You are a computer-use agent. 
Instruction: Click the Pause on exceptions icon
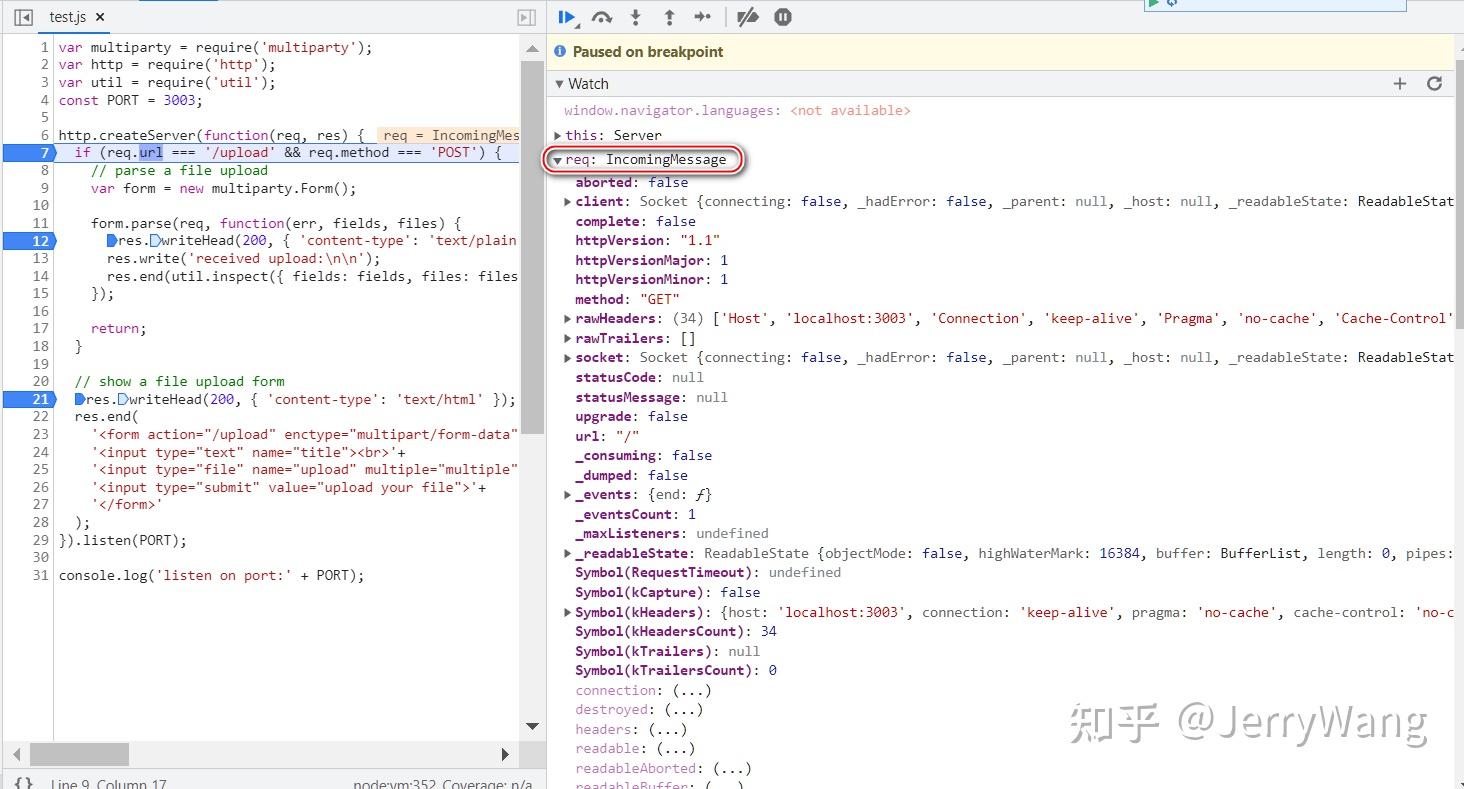(x=783, y=17)
